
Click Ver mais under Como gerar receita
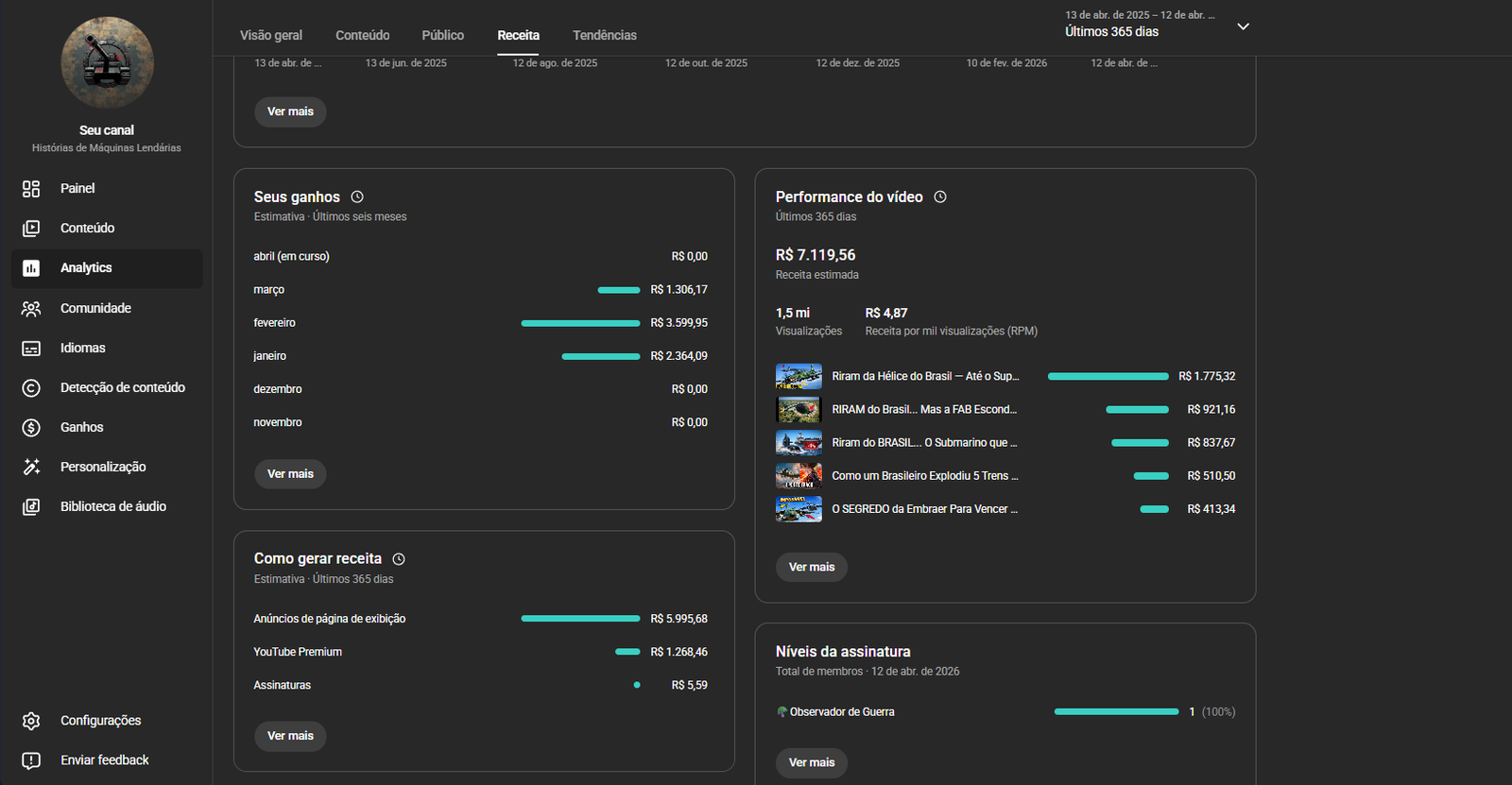[x=290, y=736]
